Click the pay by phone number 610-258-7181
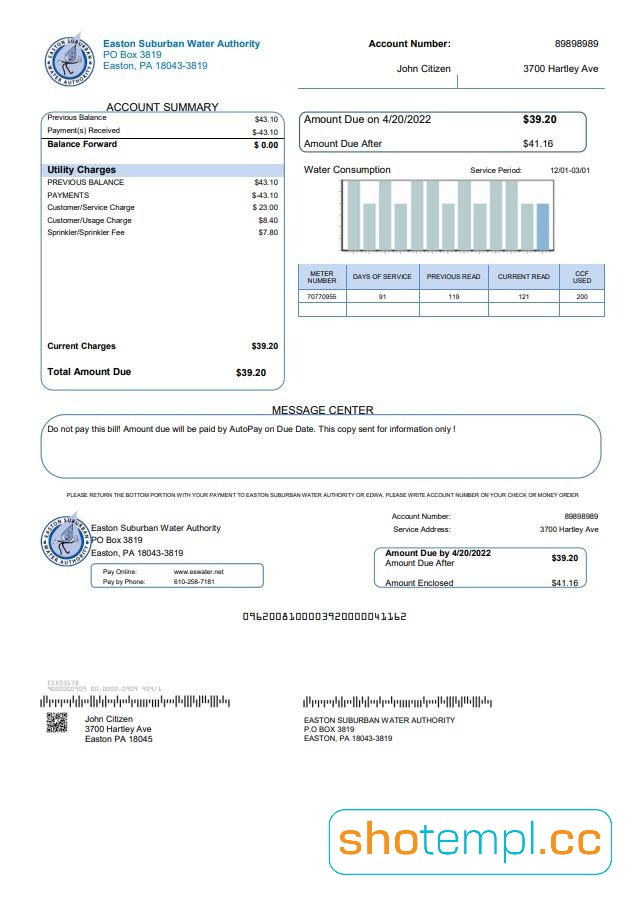The height and width of the screenshot is (913, 644). point(194,582)
